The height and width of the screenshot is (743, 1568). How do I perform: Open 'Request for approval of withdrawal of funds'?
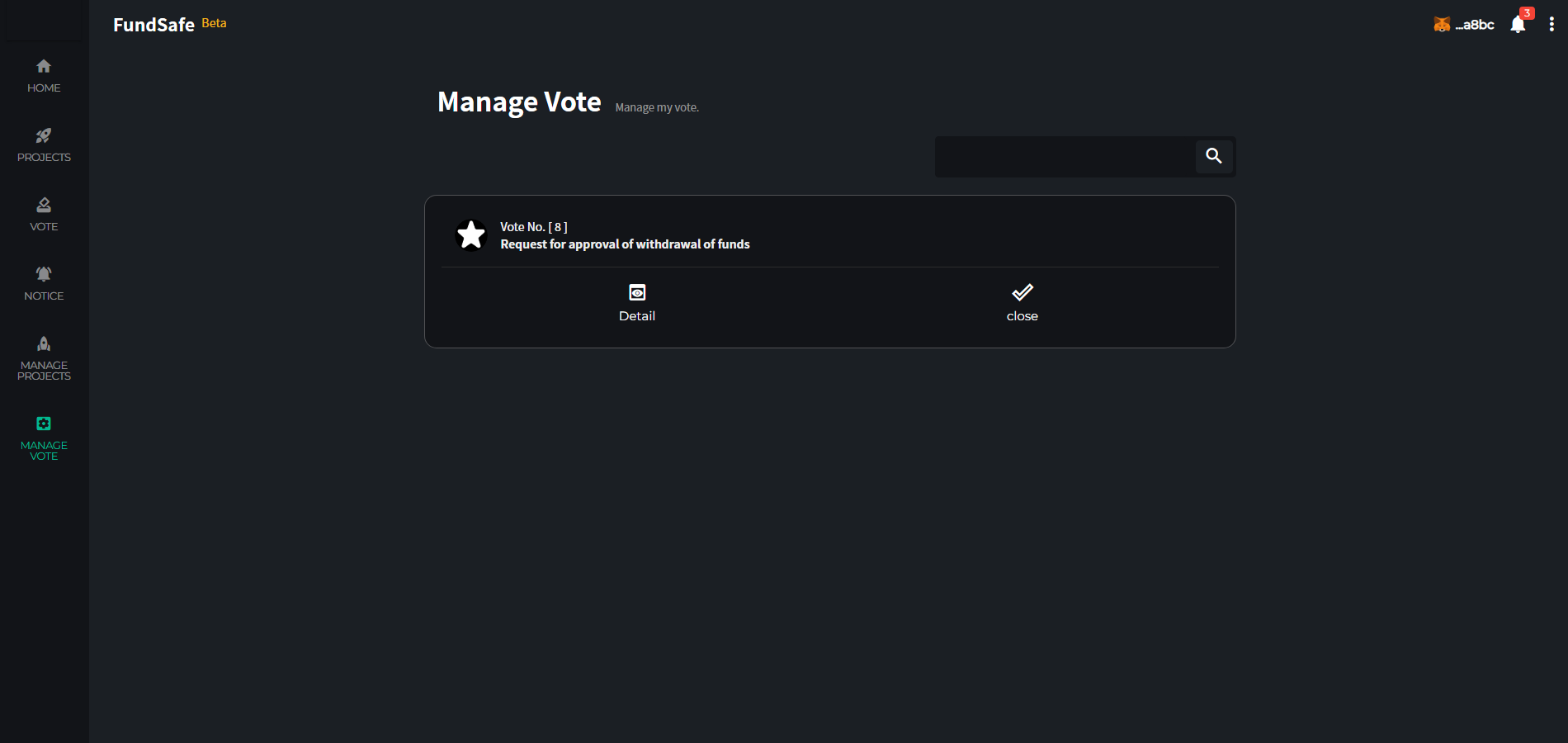(625, 244)
